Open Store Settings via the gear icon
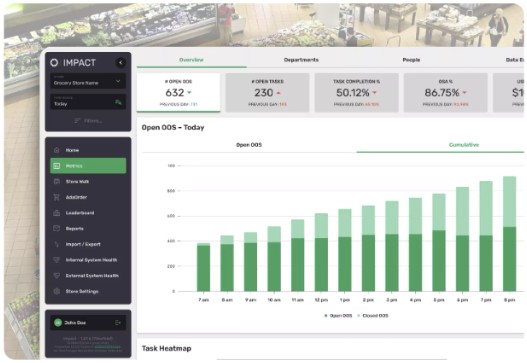 tap(56, 291)
